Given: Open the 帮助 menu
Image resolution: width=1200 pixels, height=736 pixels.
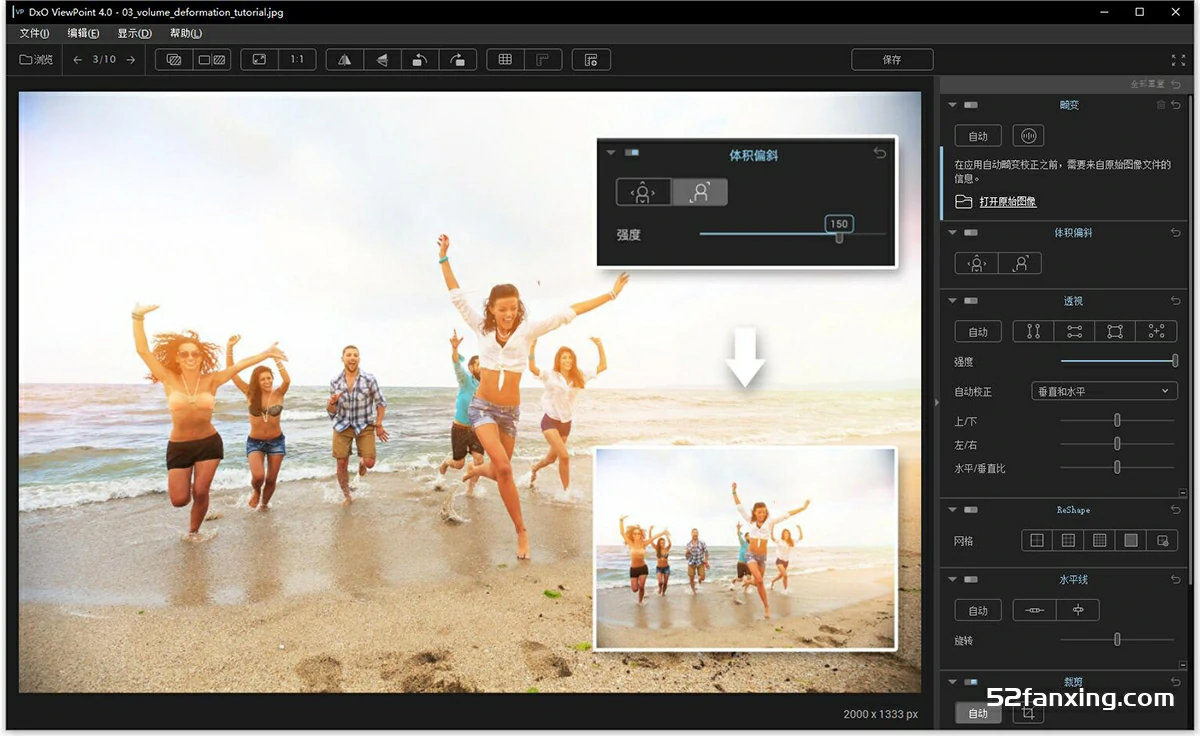Looking at the screenshot, I should pos(185,33).
